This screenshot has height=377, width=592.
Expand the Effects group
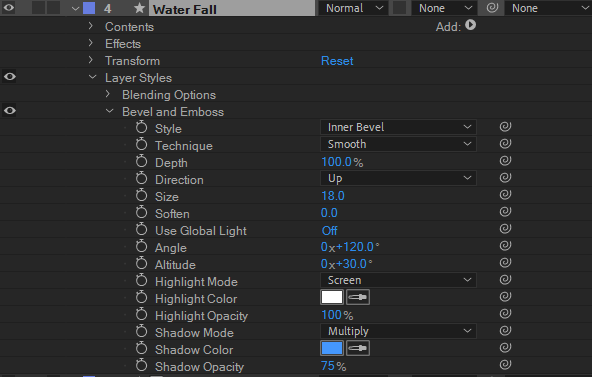[x=91, y=43]
